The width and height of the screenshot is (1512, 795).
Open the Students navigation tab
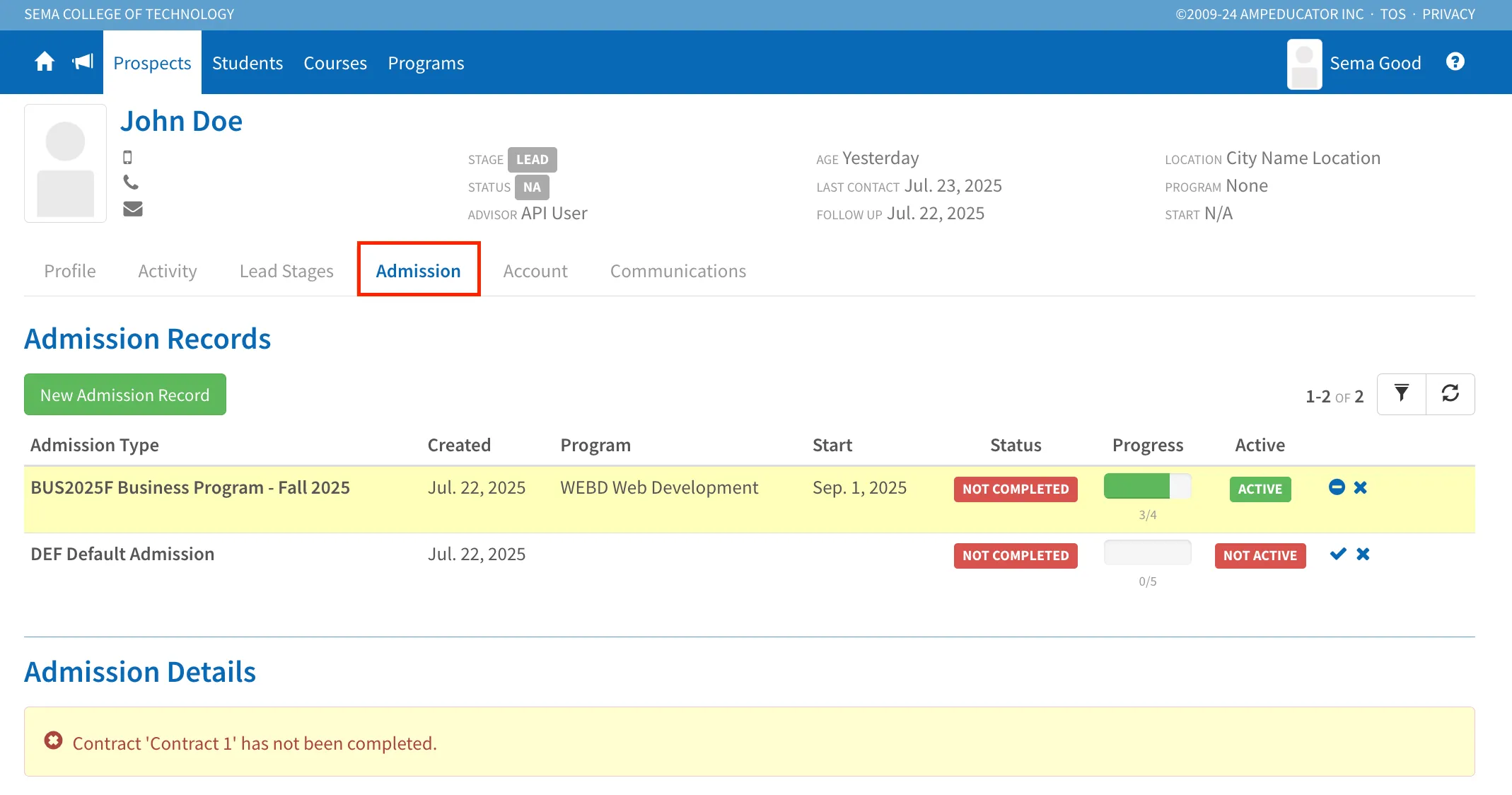[248, 63]
